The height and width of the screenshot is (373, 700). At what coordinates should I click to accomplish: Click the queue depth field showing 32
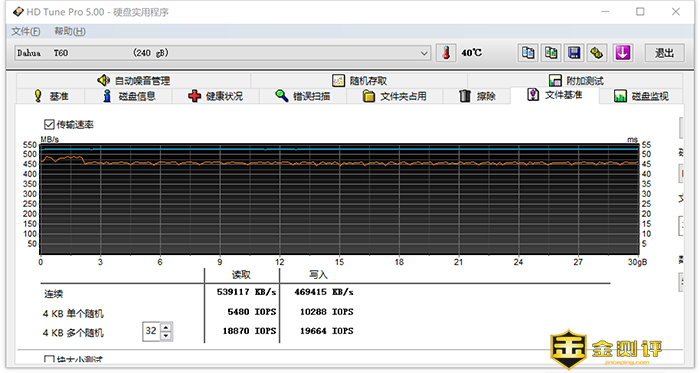click(152, 331)
